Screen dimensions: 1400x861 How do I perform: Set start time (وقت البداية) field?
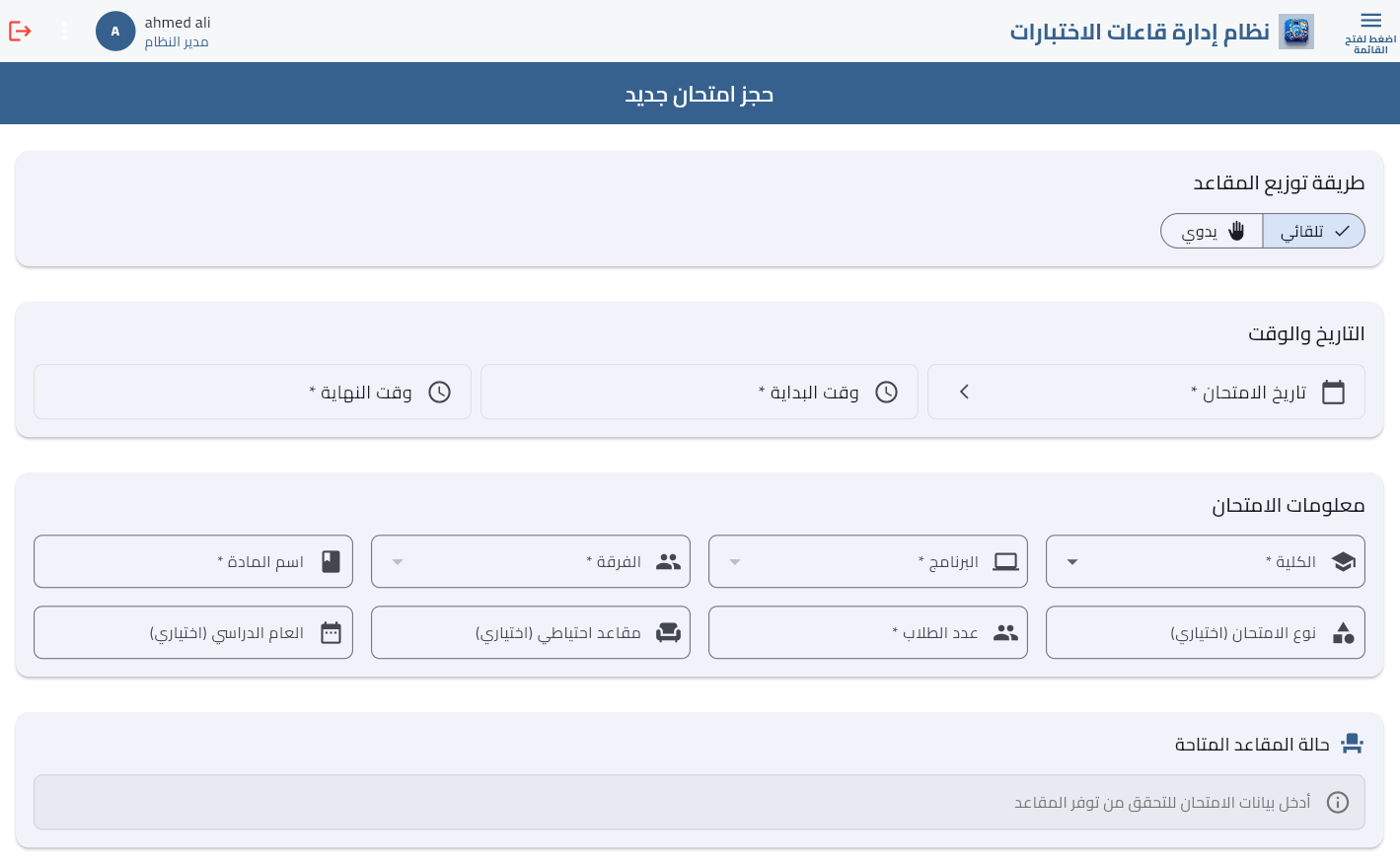point(700,392)
